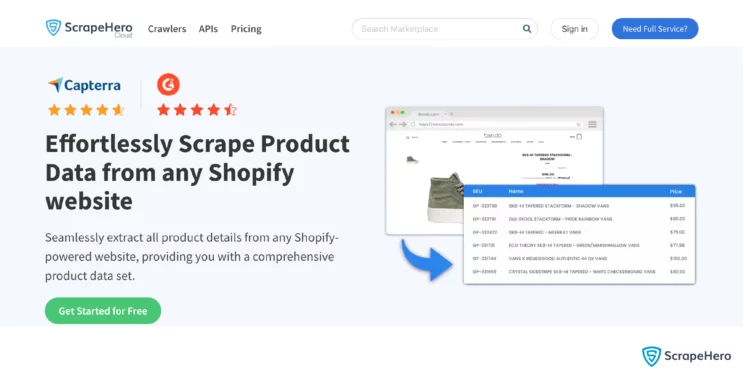
Task: Click the Price column header
Action: click(676, 191)
